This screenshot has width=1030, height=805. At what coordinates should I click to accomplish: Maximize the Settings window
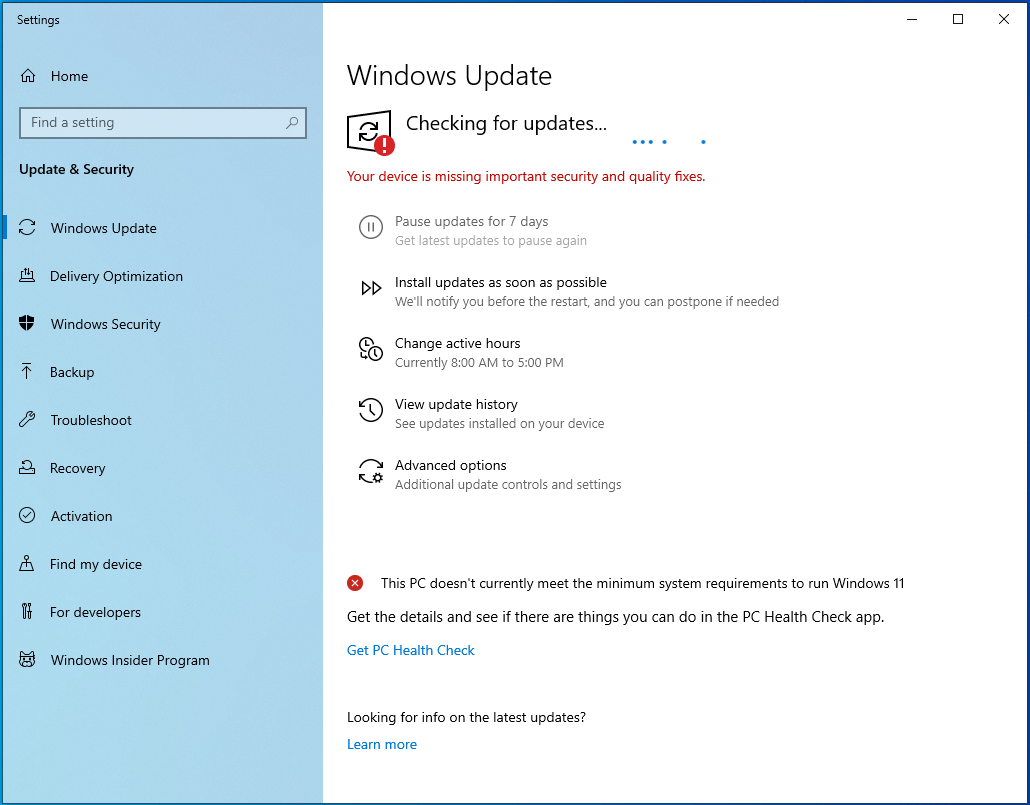pos(958,19)
